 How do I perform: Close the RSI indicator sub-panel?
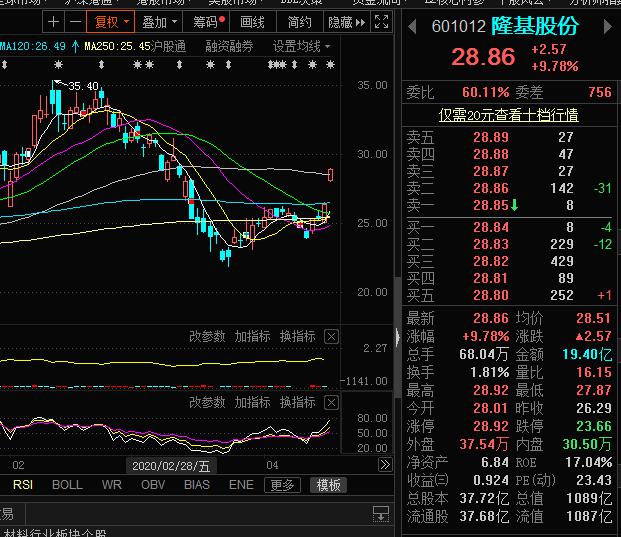click(332, 402)
